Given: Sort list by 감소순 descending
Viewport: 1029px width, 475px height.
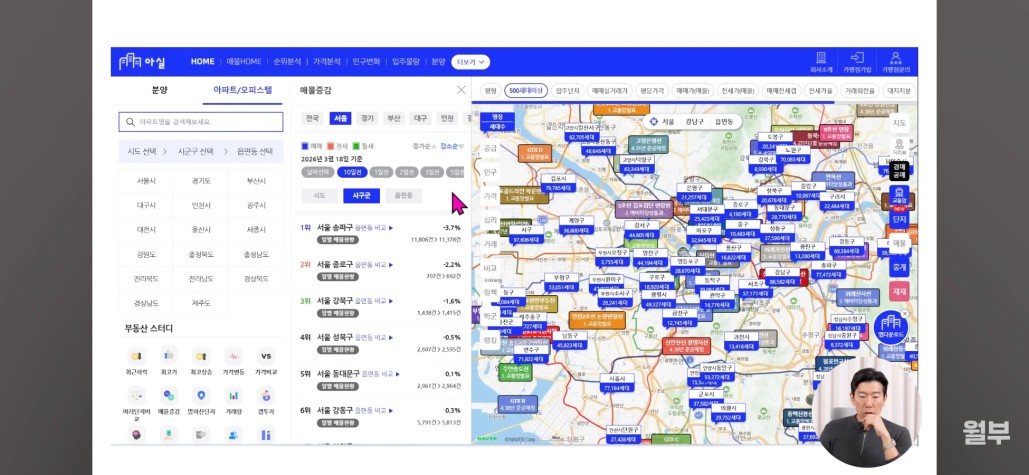Looking at the screenshot, I should (452, 146).
